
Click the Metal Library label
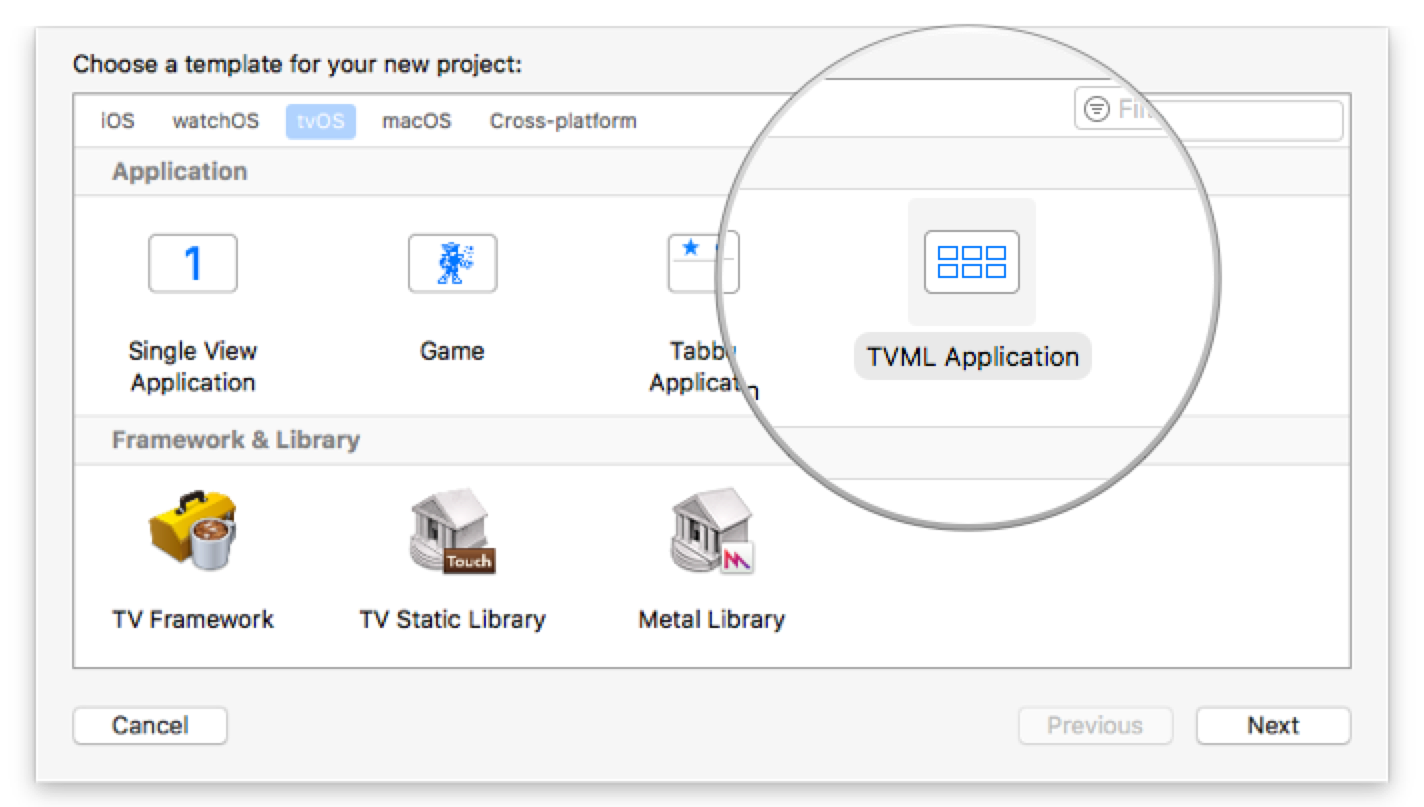(x=712, y=620)
